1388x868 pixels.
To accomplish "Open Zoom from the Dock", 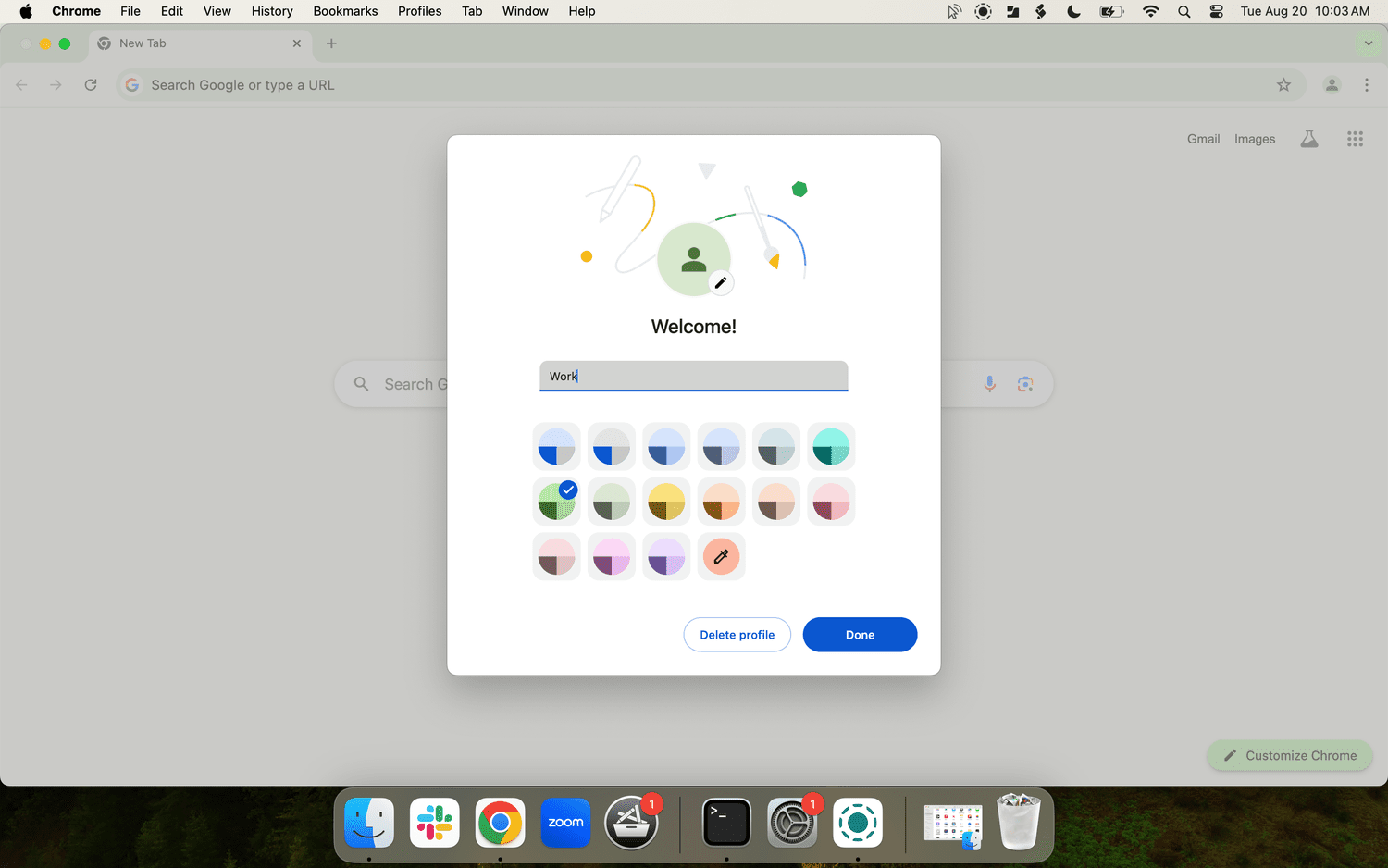I will pyautogui.click(x=565, y=823).
